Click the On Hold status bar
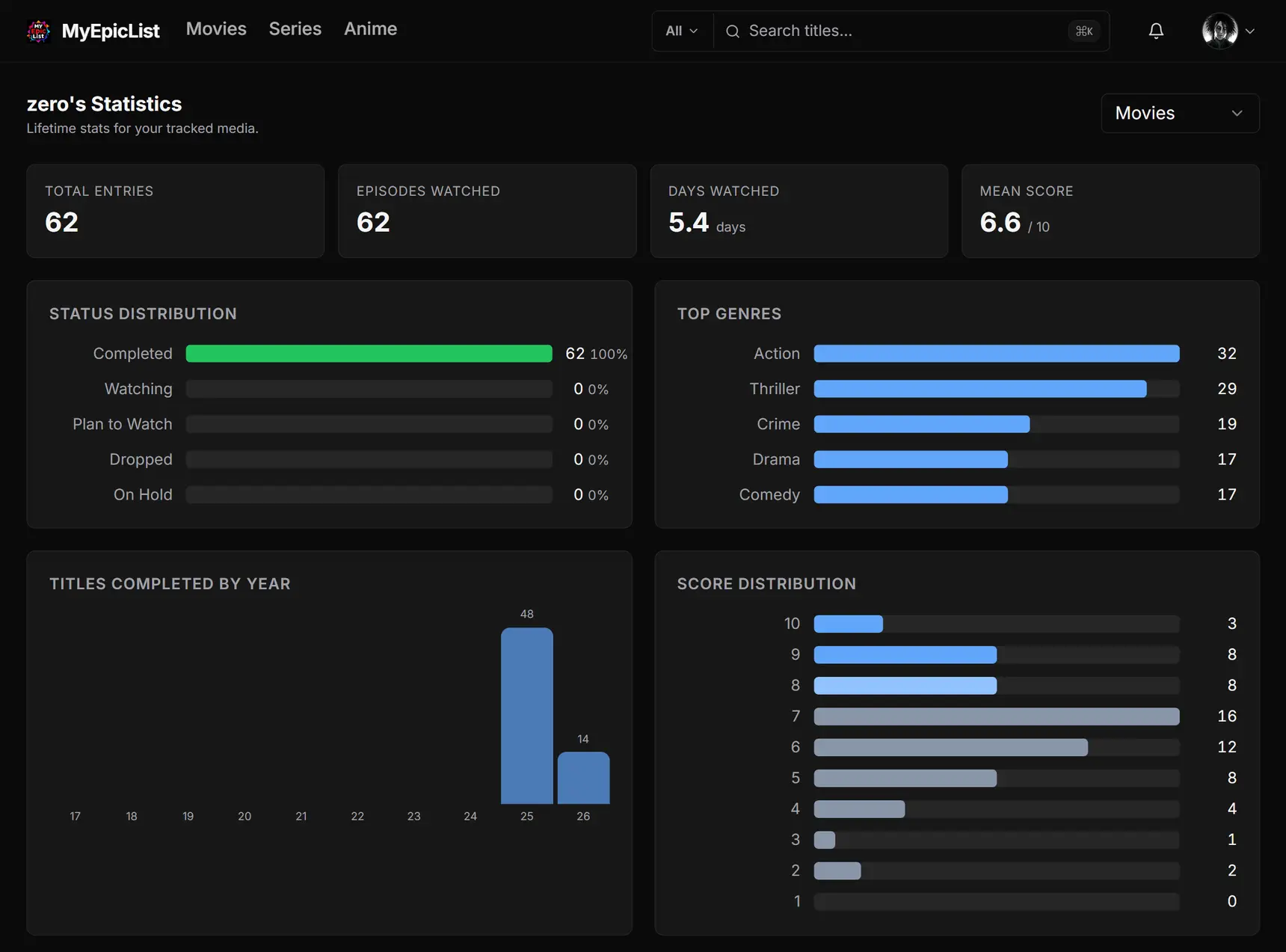Viewport: 1286px width, 952px height. pyautogui.click(x=369, y=494)
